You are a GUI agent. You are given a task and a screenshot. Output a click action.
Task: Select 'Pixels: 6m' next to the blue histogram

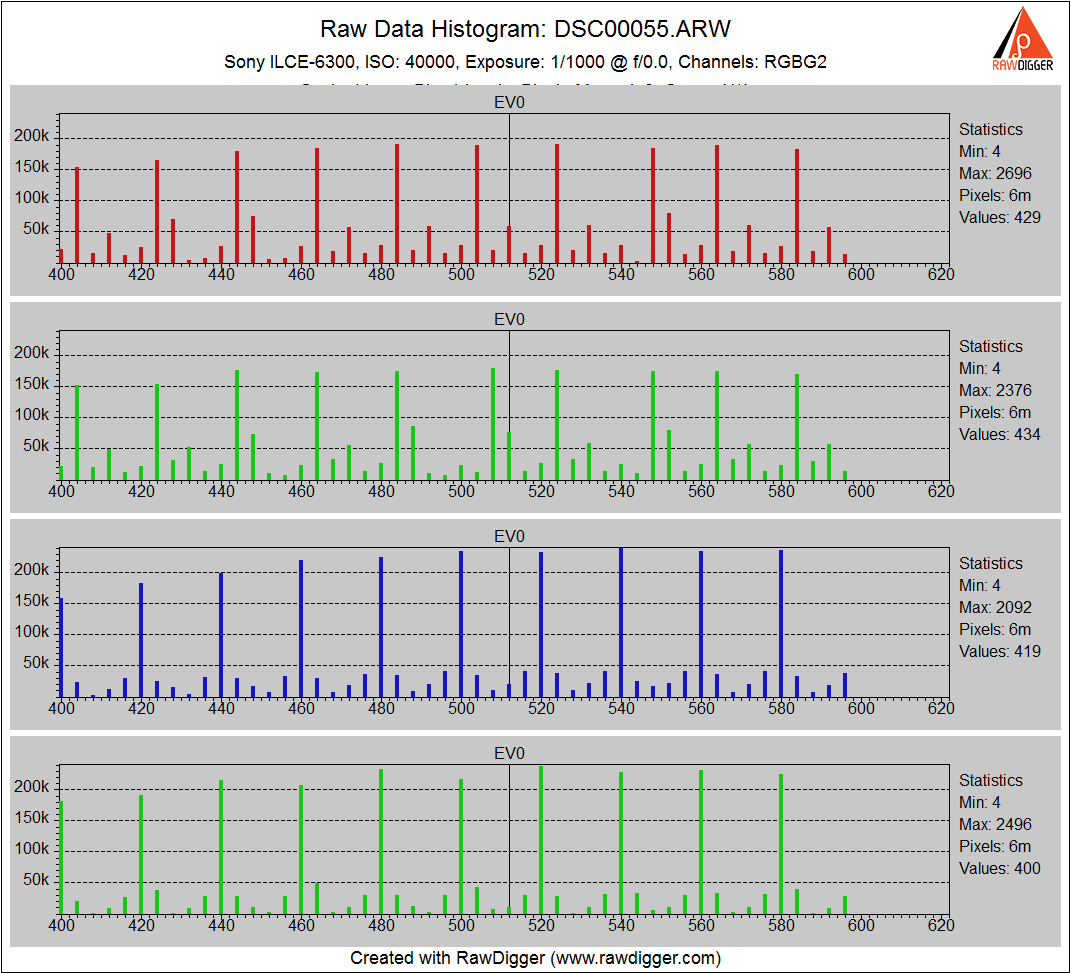coord(995,630)
